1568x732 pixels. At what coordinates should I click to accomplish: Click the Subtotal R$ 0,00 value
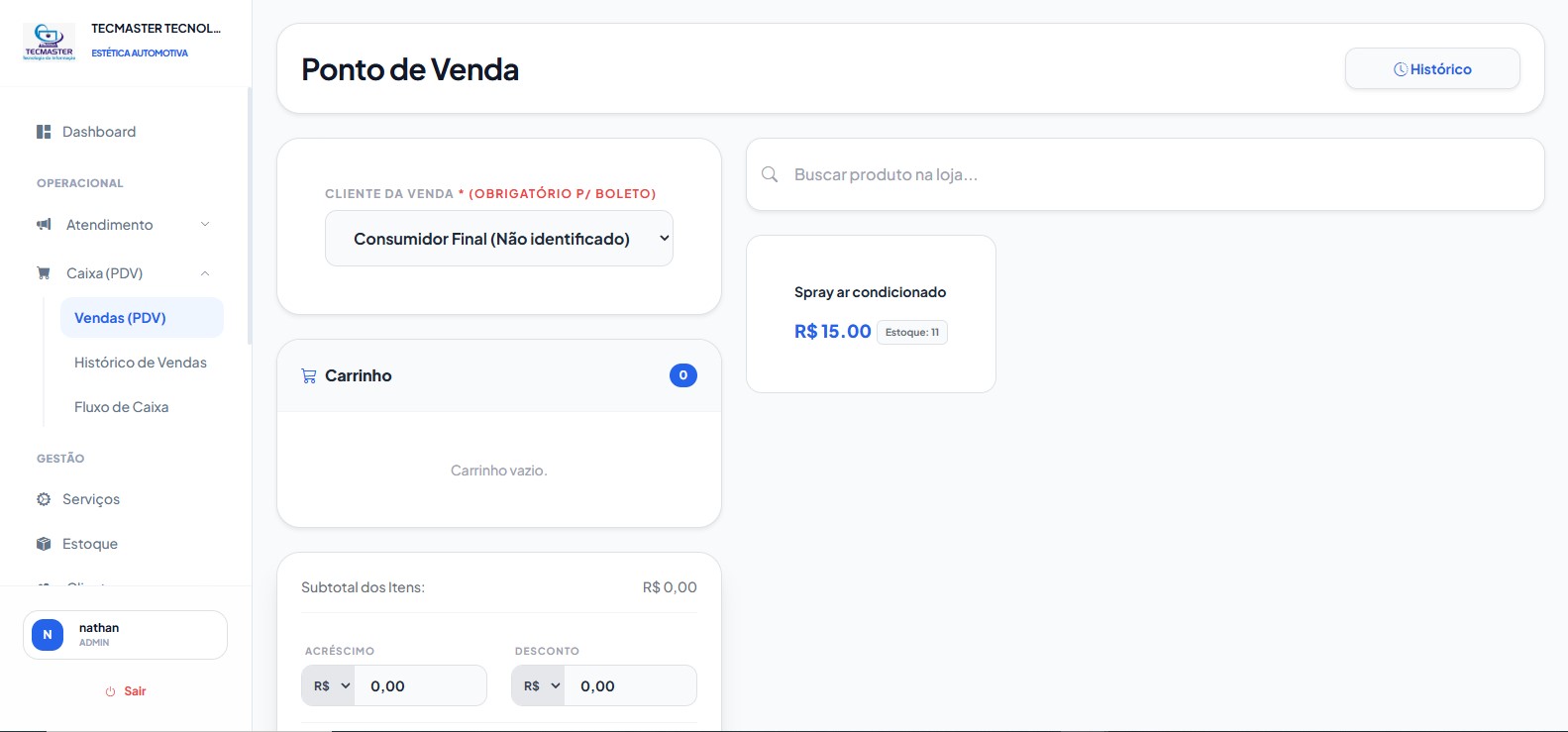670,587
